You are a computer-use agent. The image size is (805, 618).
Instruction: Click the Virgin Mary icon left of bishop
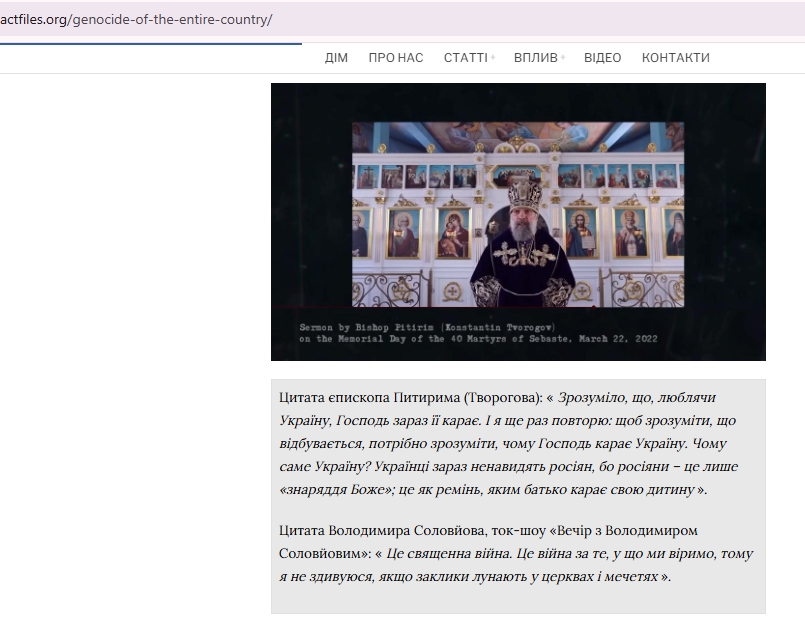(454, 233)
